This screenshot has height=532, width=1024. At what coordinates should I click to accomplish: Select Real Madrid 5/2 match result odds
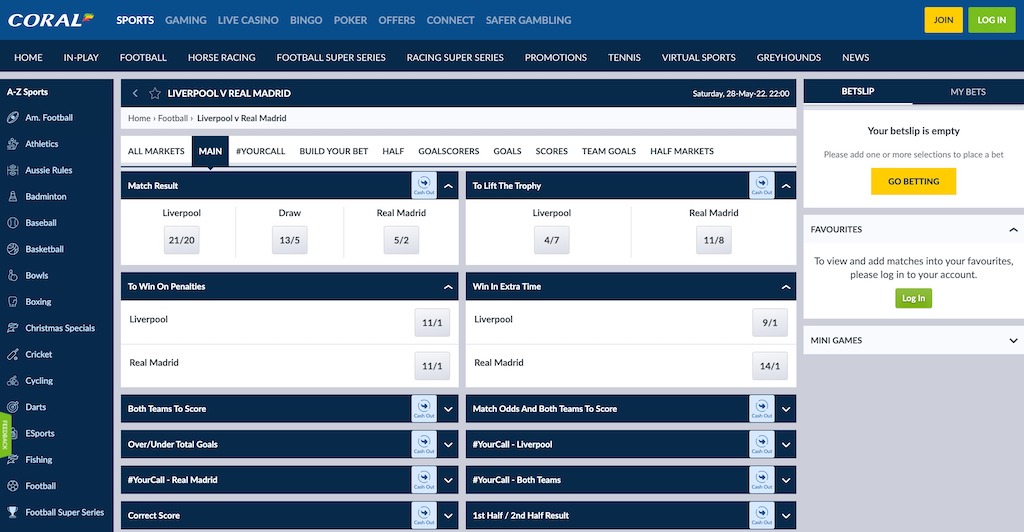(401, 240)
